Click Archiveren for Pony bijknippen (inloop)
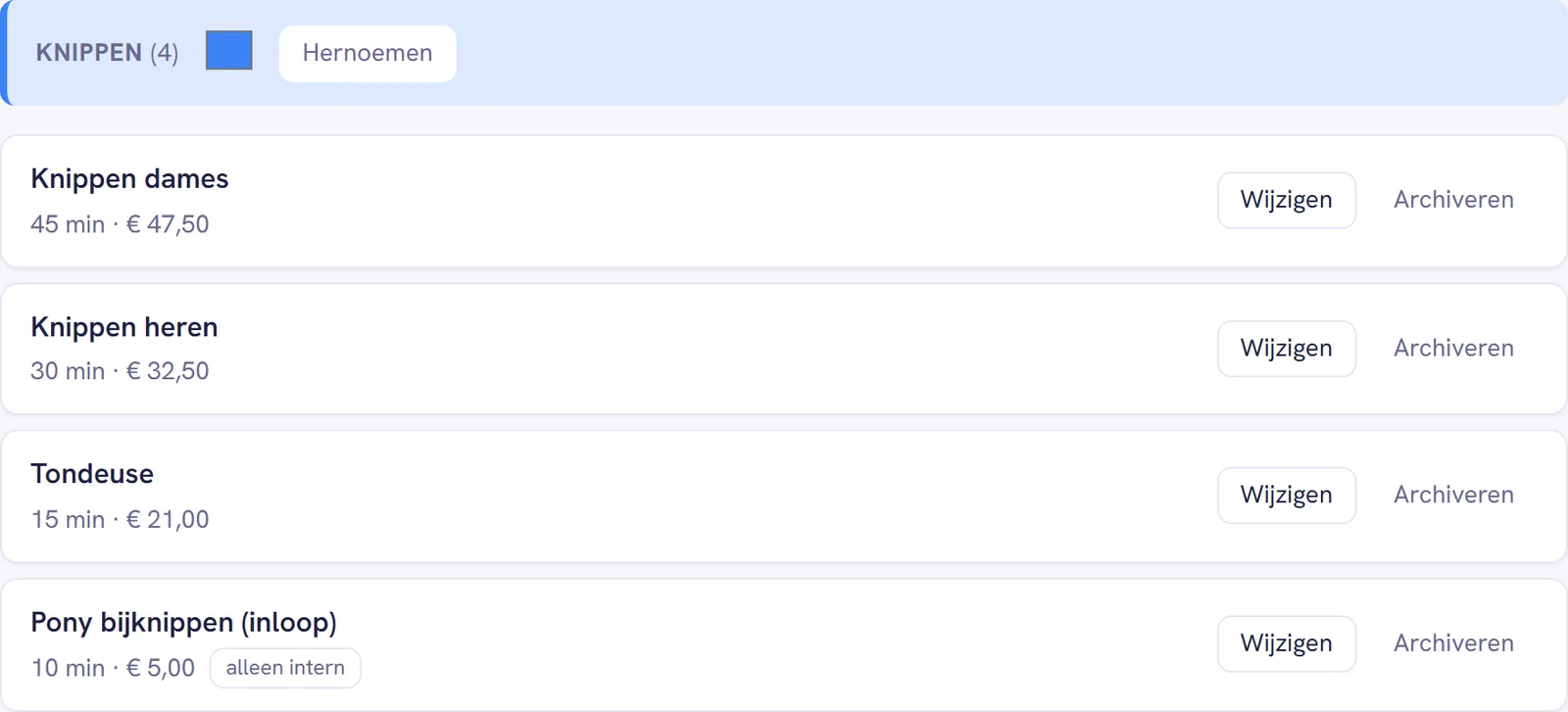 click(x=1454, y=643)
